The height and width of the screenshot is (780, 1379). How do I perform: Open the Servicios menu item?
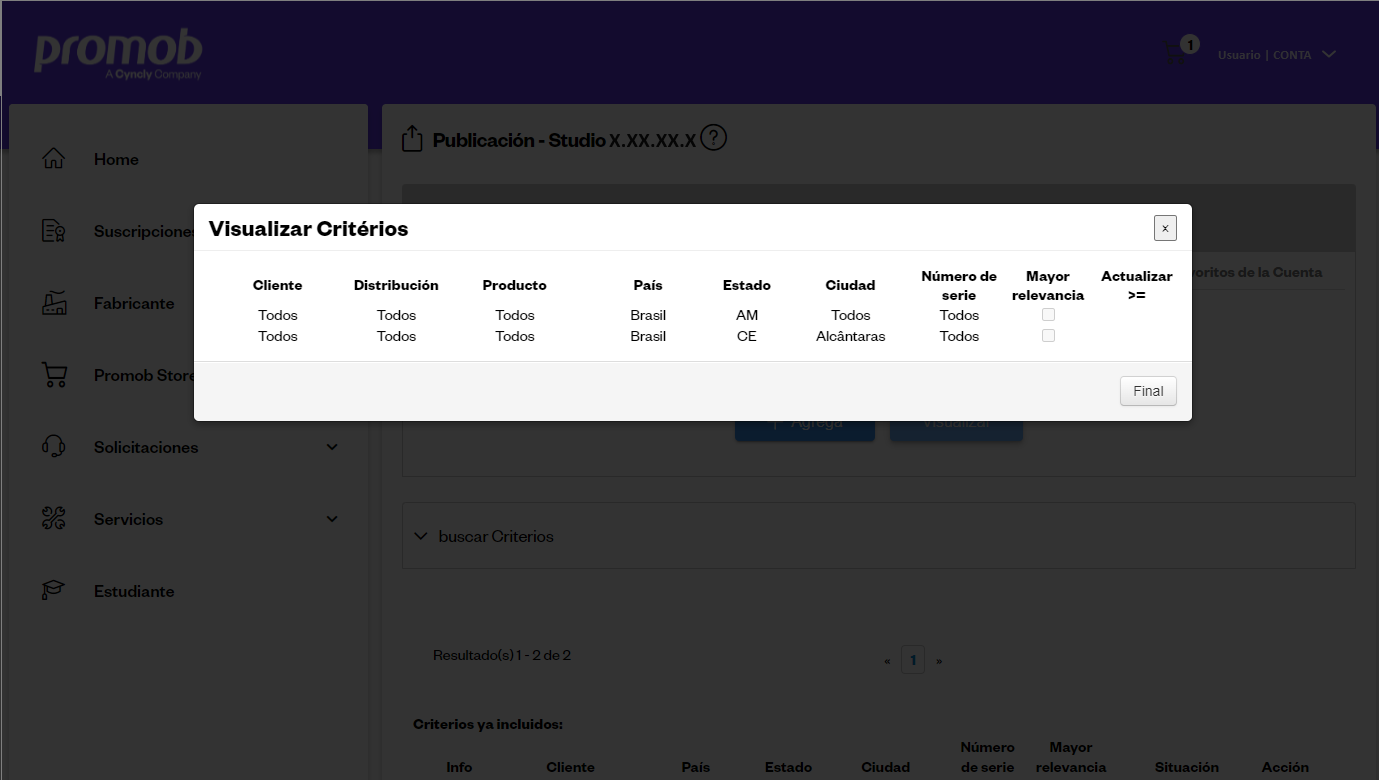[128, 519]
